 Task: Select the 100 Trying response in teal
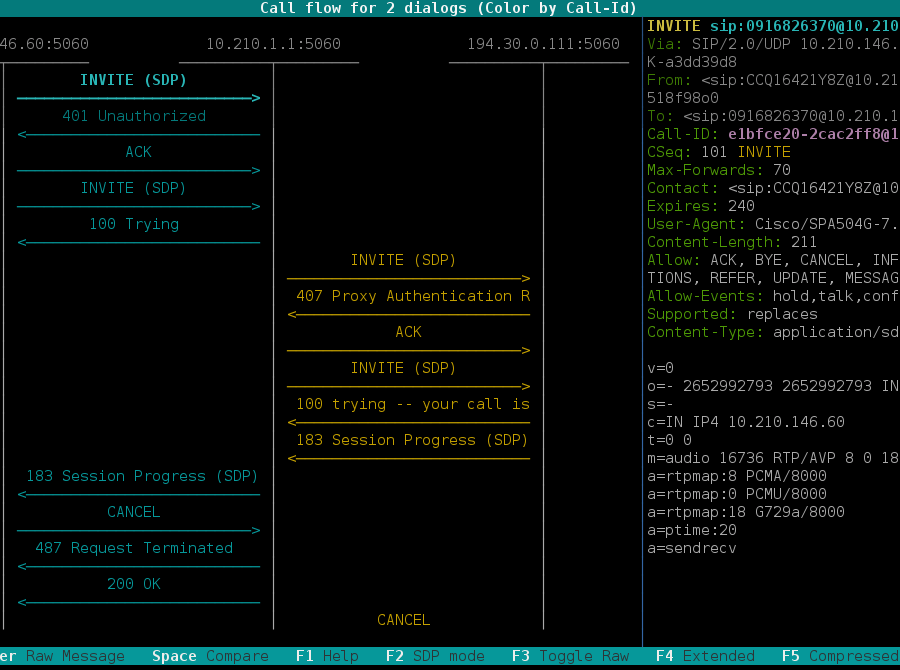(x=134, y=224)
